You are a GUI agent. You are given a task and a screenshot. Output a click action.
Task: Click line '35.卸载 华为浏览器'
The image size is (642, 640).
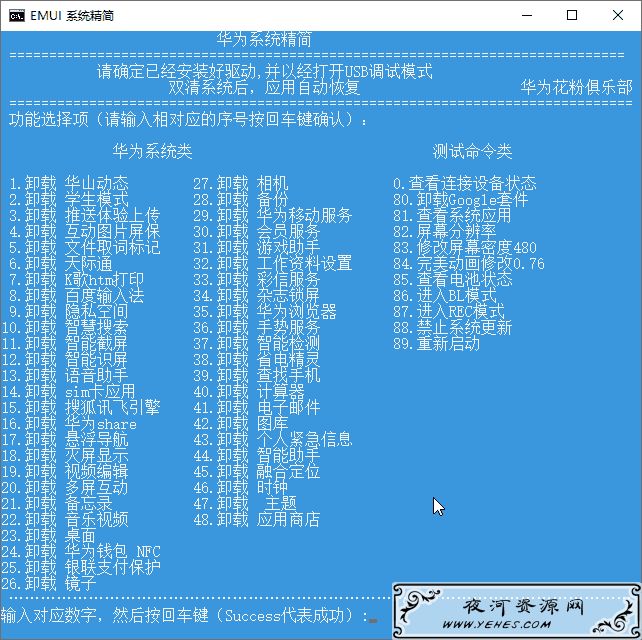tap(265, 311)
